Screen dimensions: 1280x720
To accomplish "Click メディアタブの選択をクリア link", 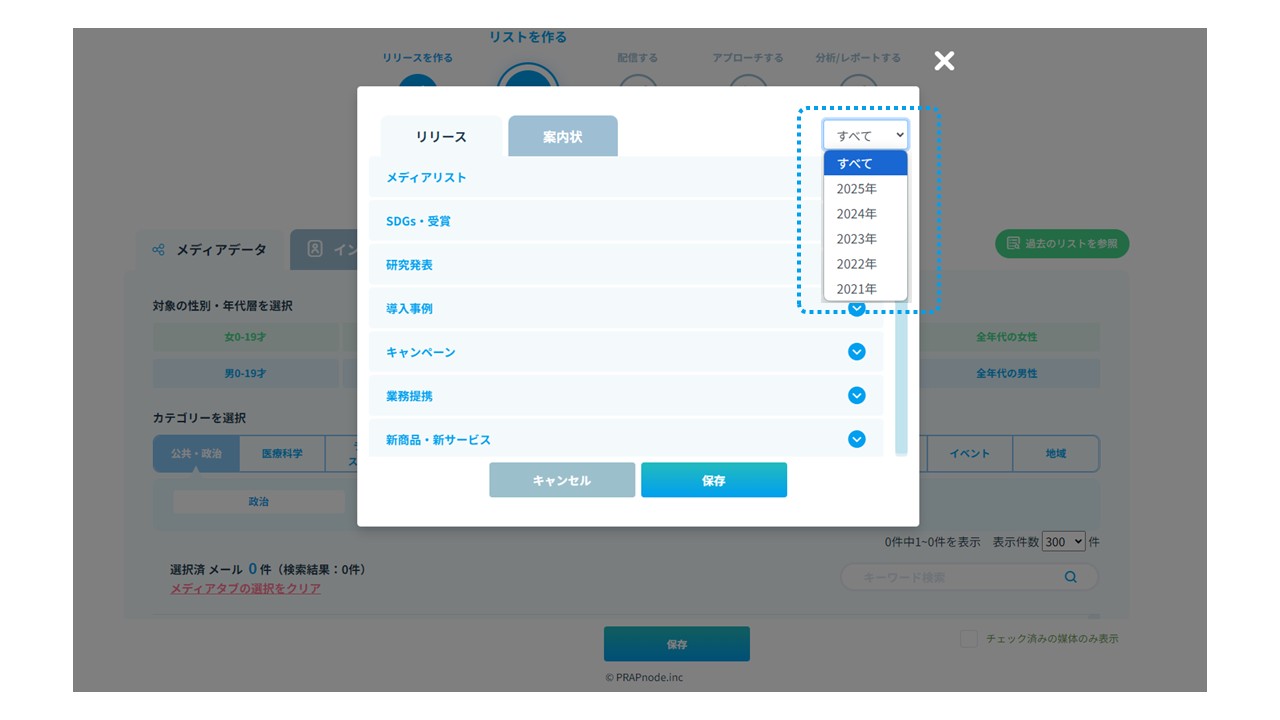I will point(246,589).
